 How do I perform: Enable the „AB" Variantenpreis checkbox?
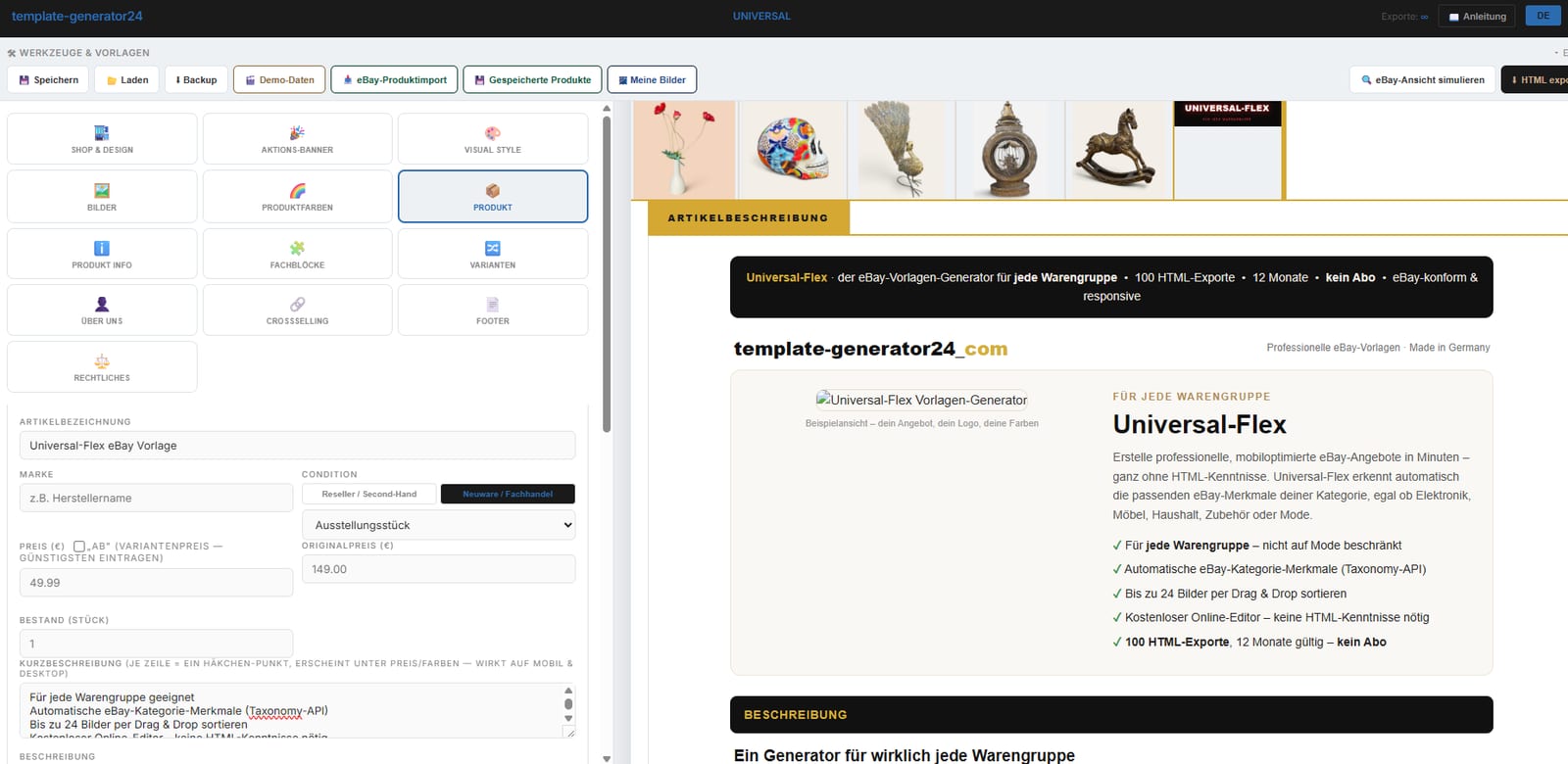[79, 547]
